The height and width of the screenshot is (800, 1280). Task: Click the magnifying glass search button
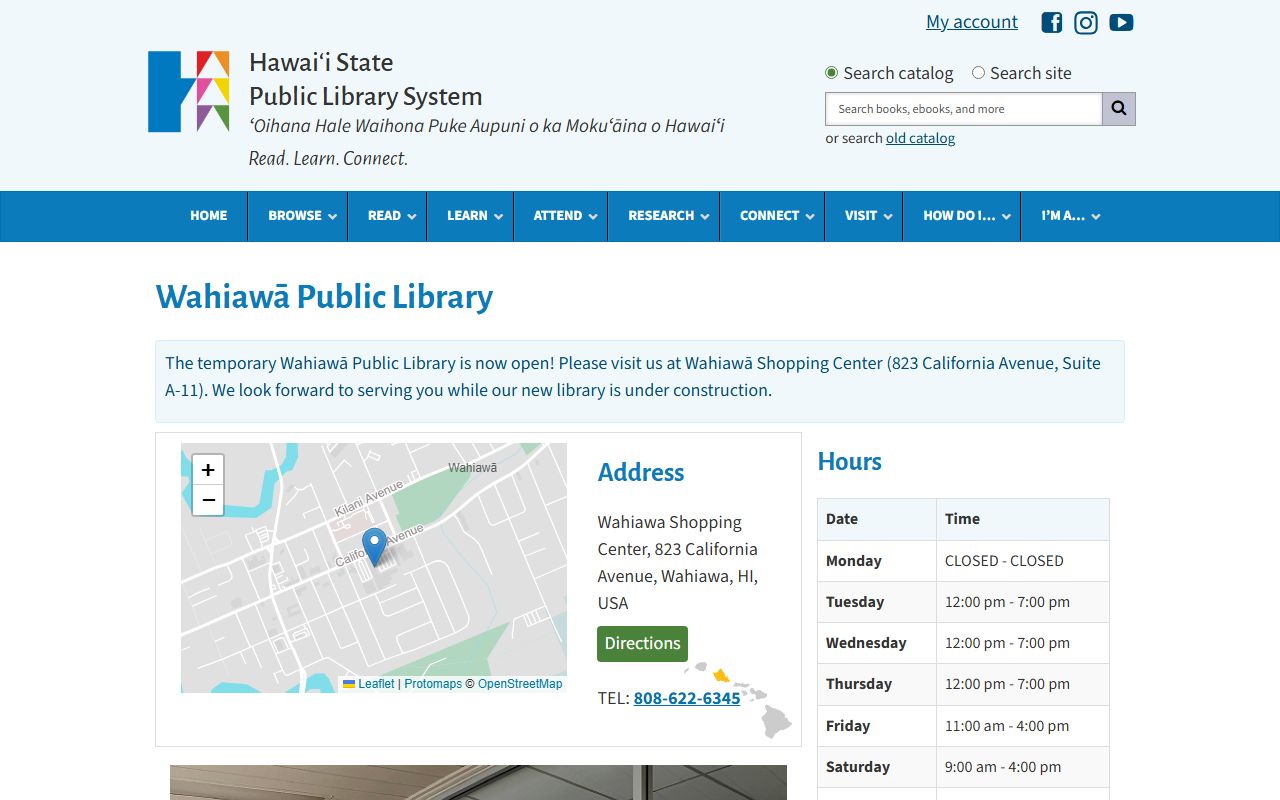click(1119, 109)
